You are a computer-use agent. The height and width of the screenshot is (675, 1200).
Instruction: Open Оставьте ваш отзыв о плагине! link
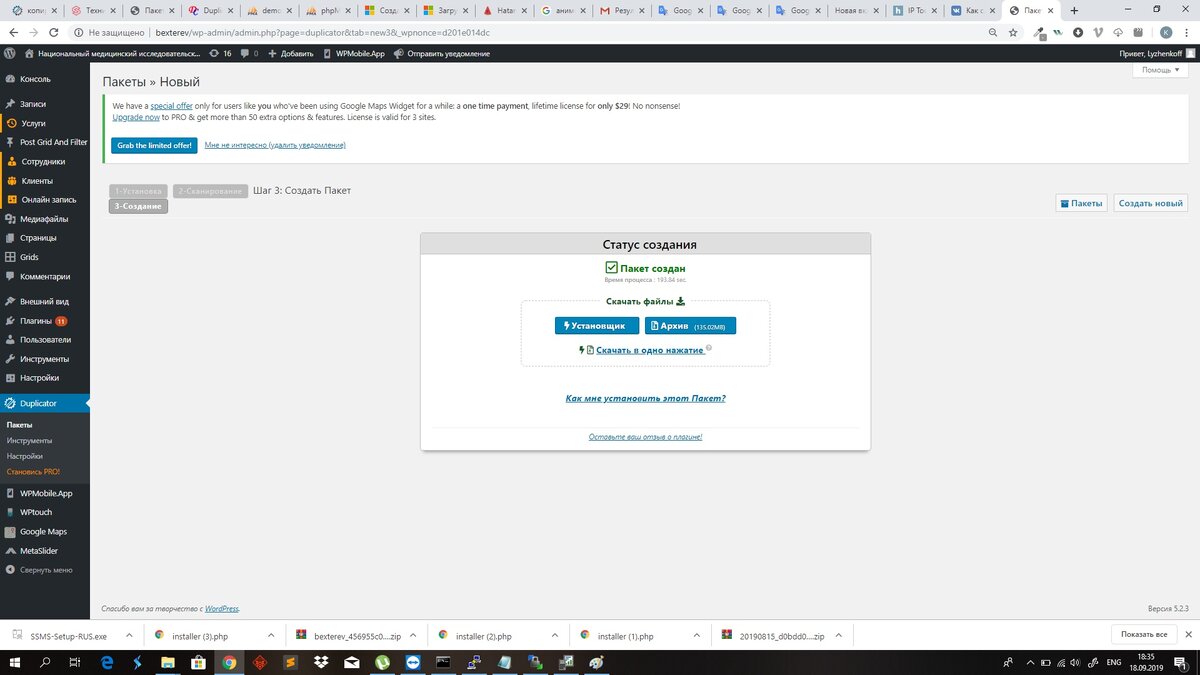tap(645, 437)
